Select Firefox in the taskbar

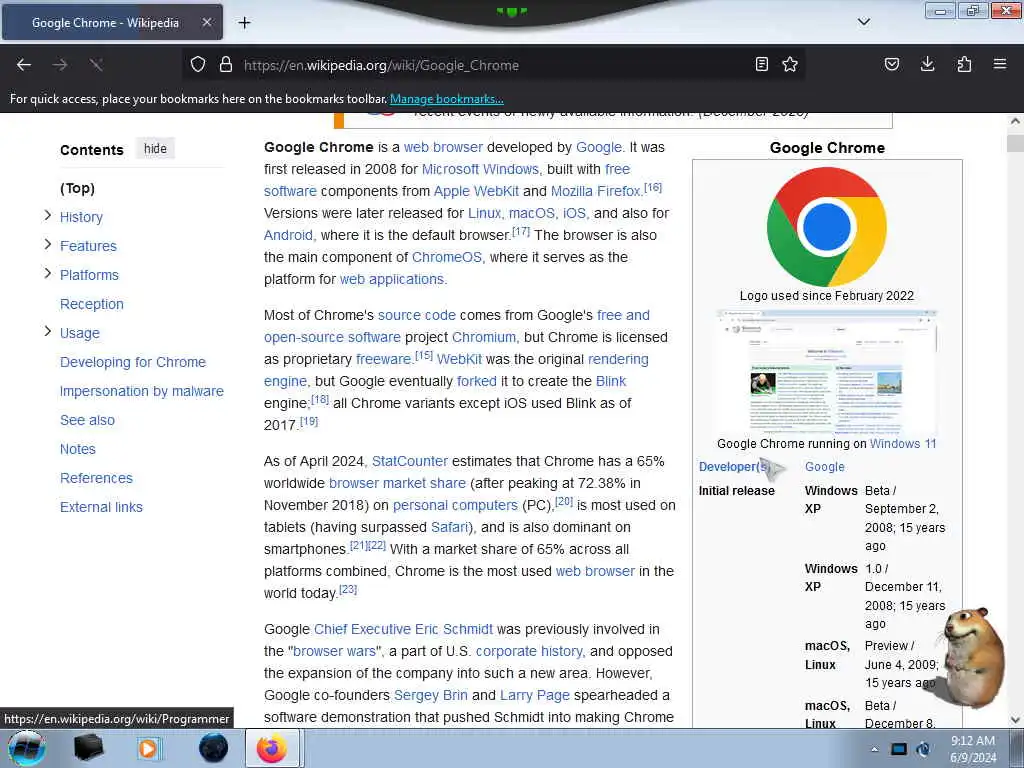coord(272,748)
